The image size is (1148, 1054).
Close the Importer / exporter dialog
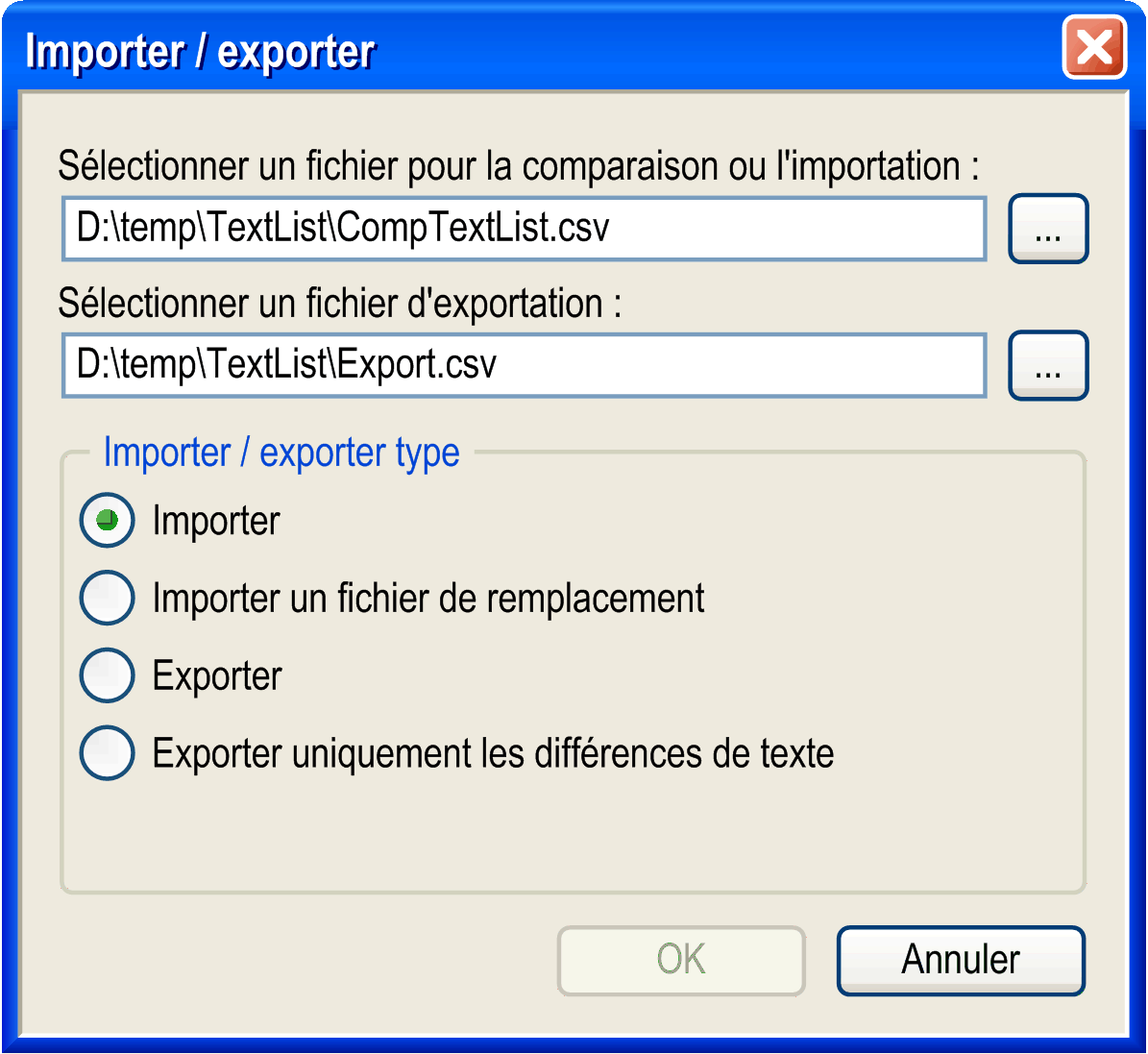[1094, 48]
